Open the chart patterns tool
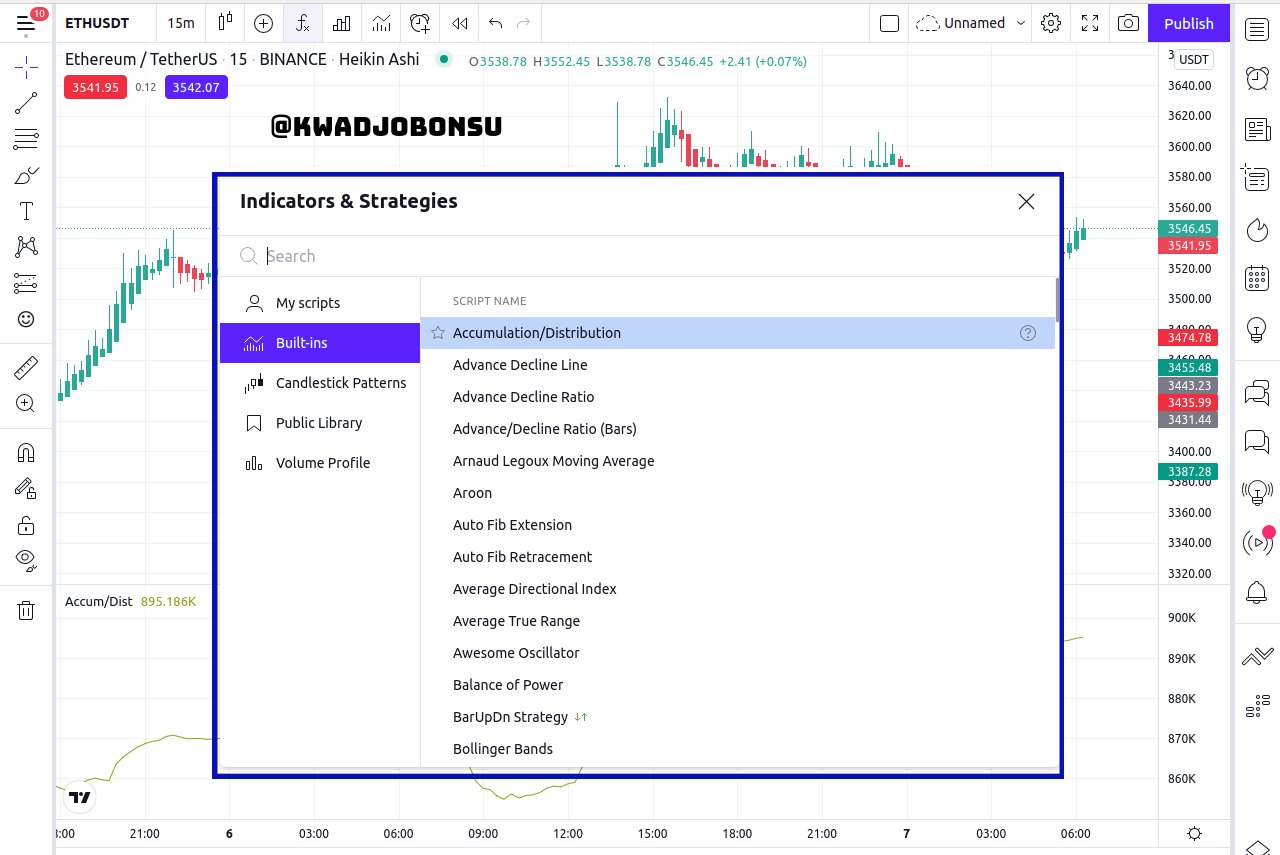The height and width of the screenshot is (855, 1280). (x=26, y=247)
